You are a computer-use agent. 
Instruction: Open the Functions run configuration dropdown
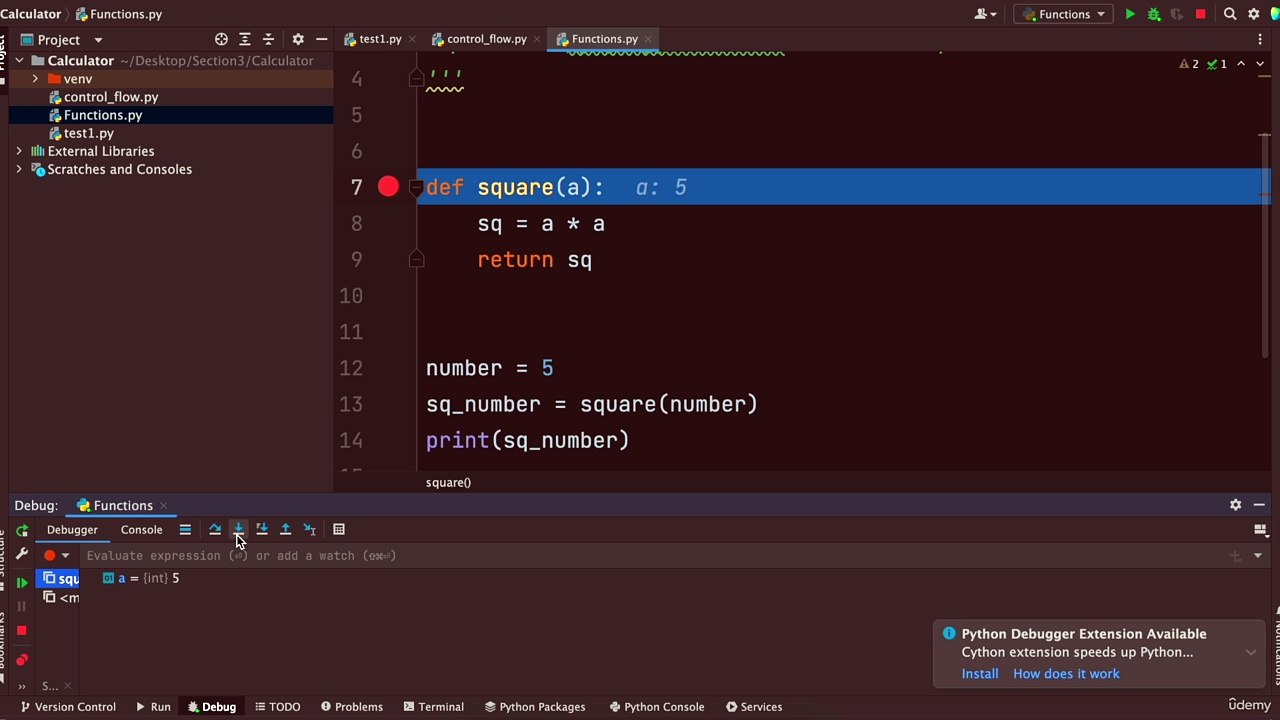pyautogui.click(x=1064, y=14)
